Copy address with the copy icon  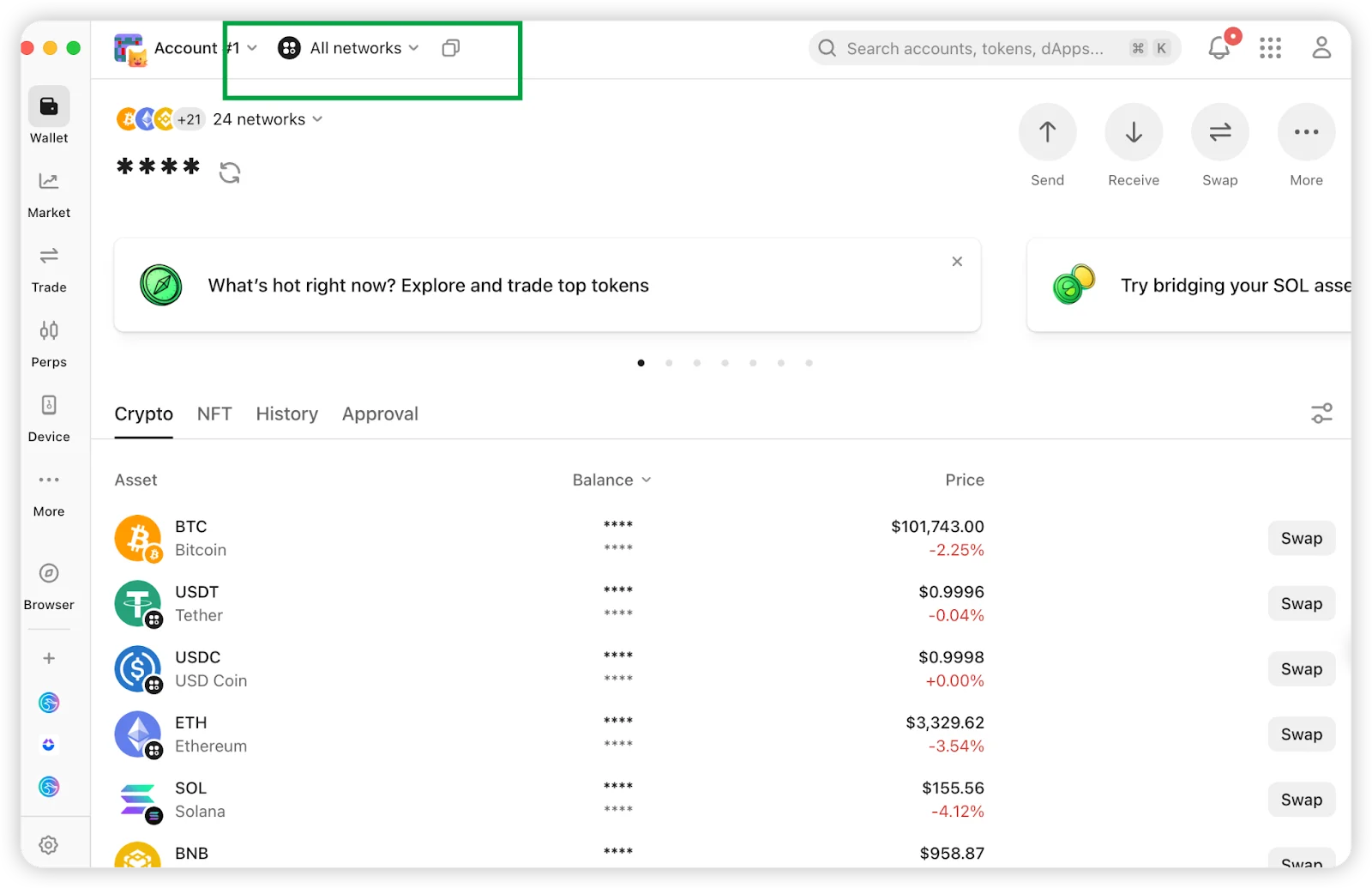[450, 48]
